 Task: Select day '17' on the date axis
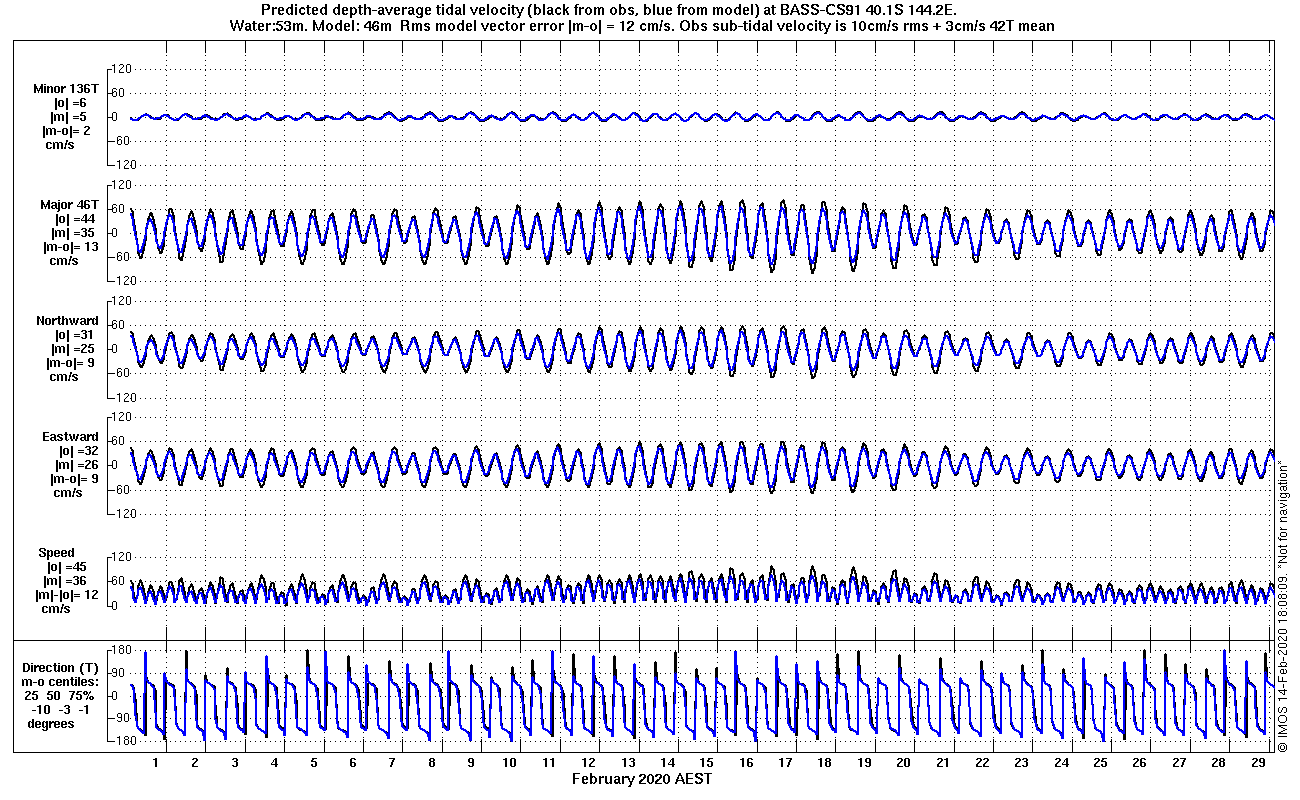(785, 763)
